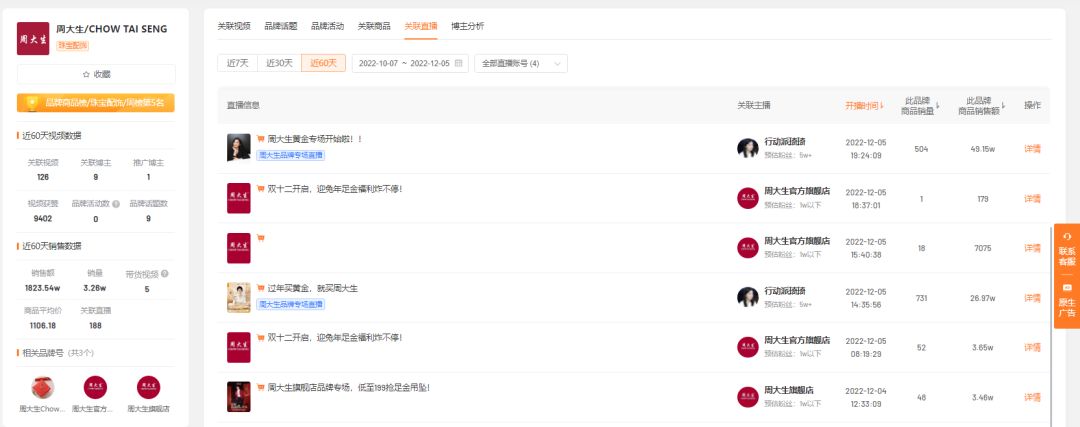Click shopping cart icon next to 过年买黄金
Viewport: 1080px width, 427px height.
pyautogui.click(x=260, y=288)
